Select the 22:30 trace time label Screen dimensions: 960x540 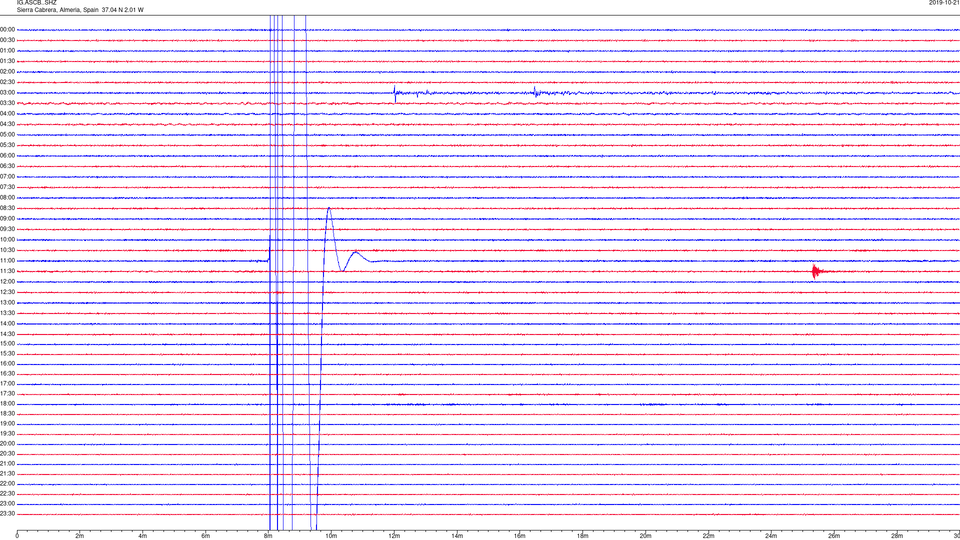click(7, 493)
